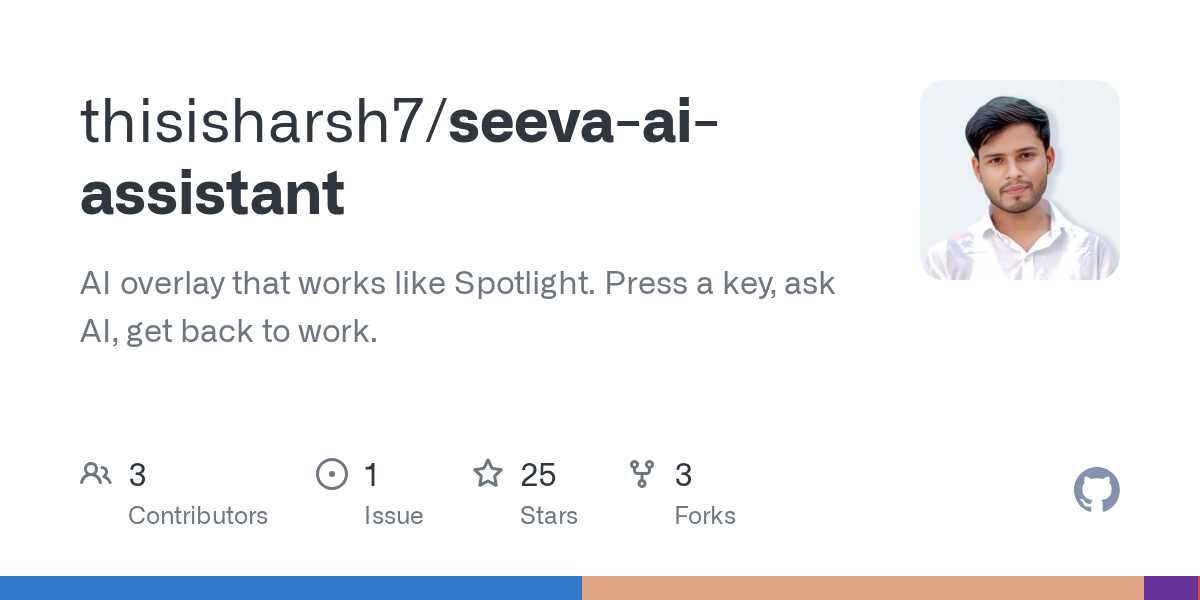Image resolution: width=1200 pixels, height=600 pixels.
Task: Select the Forks label
Action: click(705, 516)
